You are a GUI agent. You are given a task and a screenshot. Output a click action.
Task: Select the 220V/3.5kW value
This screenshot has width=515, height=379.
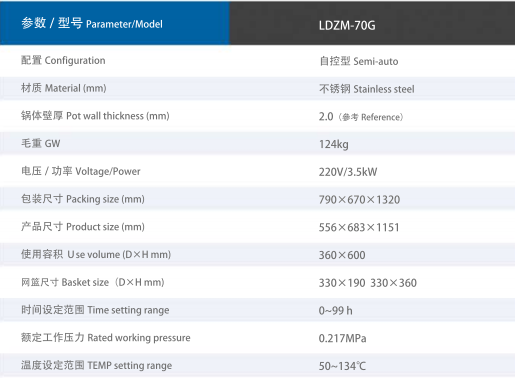pyautogui.click(x=348, y=172)
